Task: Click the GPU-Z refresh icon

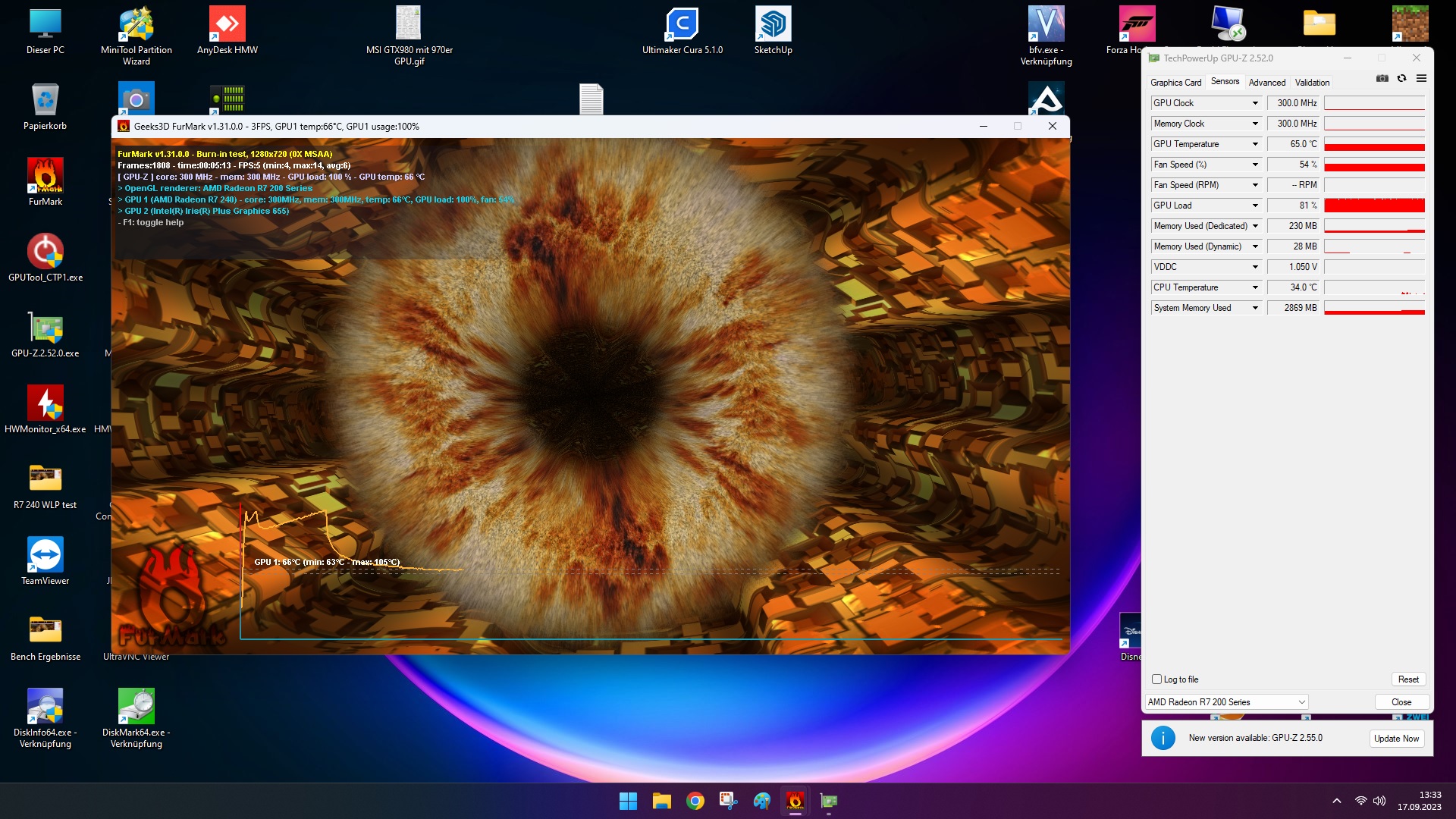Action: click(1401, 78)
